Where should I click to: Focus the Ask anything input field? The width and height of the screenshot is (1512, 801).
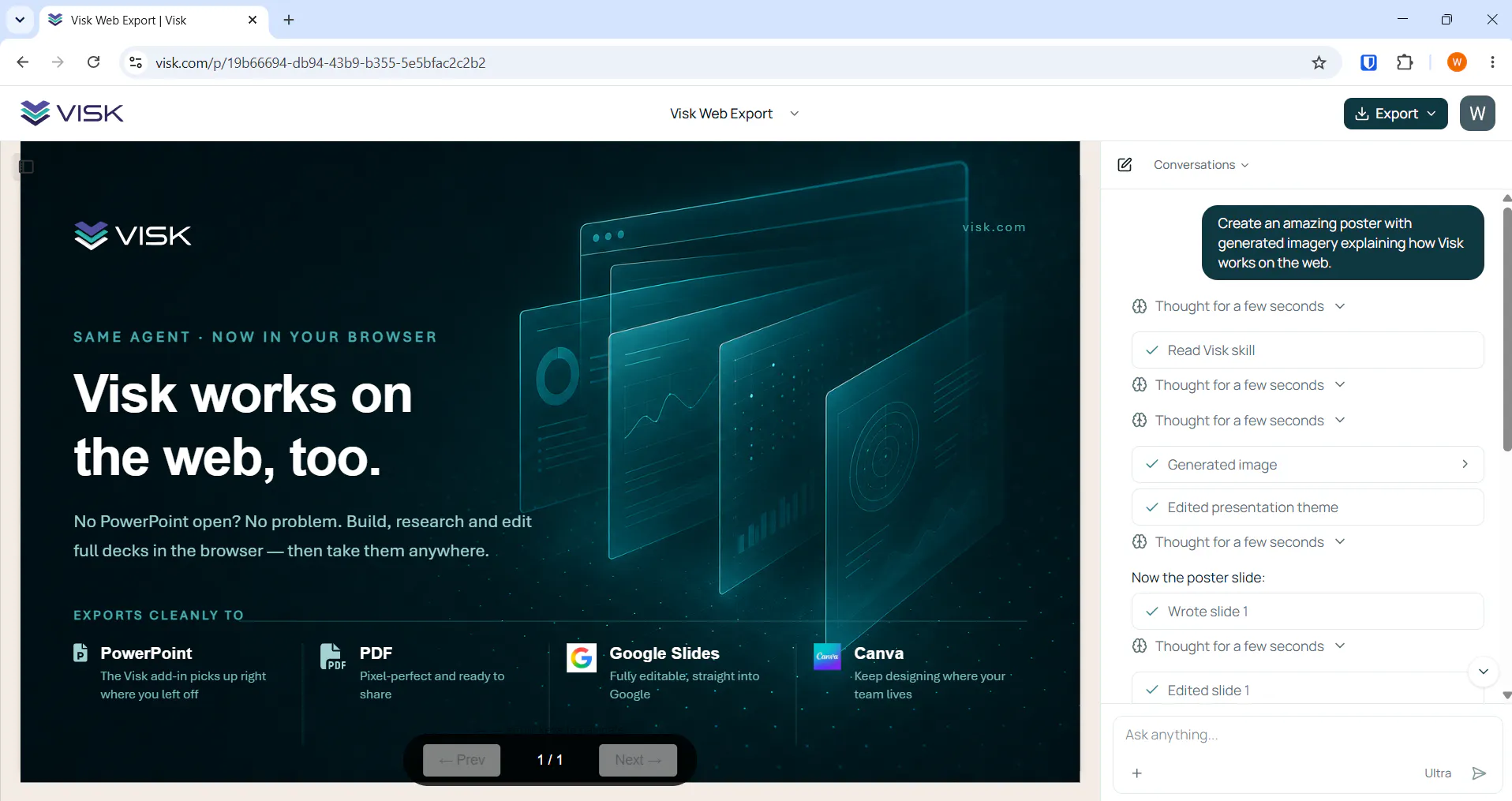pos(1307,735)
